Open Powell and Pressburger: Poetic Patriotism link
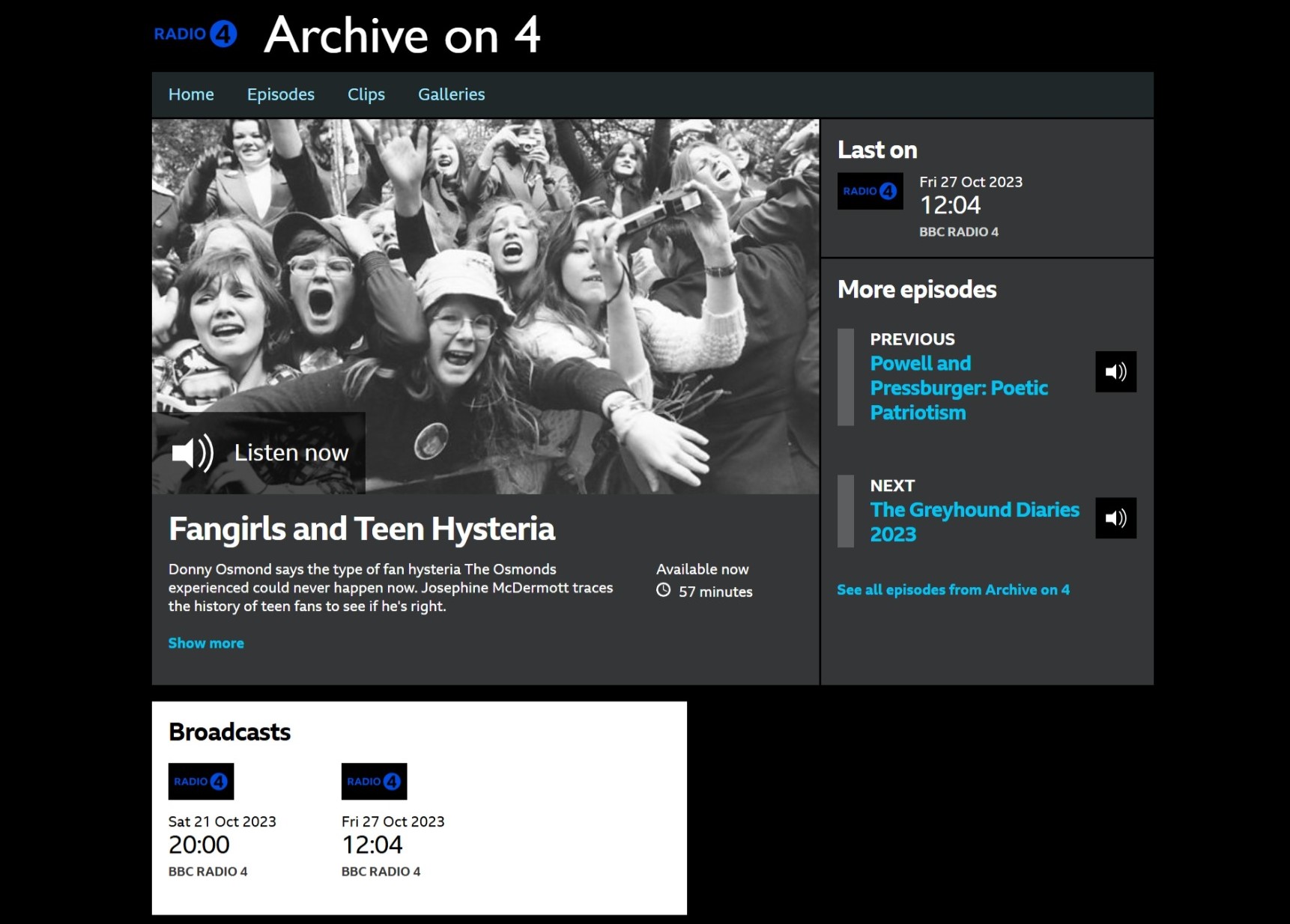Screen dimensions: 1290x924 958,388
